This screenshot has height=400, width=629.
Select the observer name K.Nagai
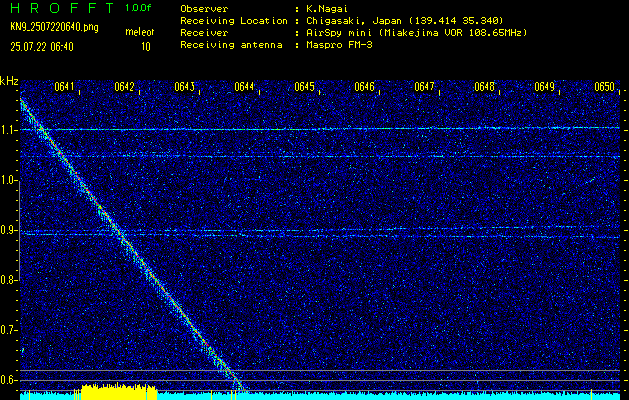327,8
